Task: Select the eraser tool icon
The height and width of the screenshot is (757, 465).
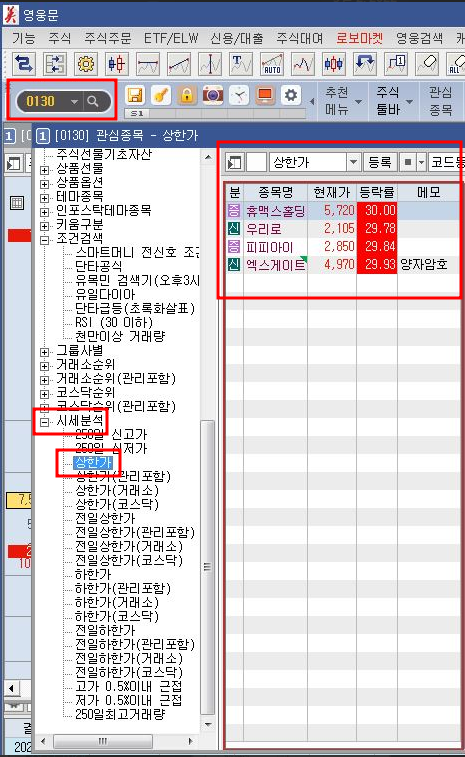Action: [x=427, y=64]
